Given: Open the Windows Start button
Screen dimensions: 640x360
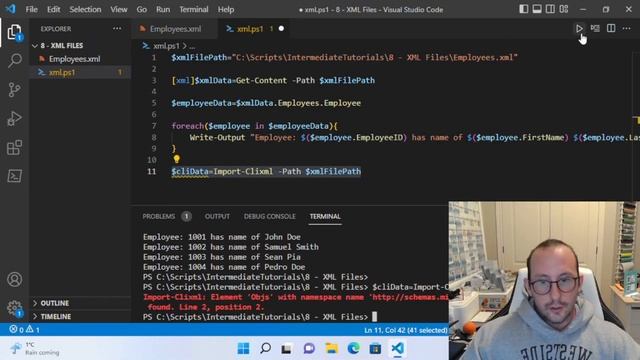Looking at the screenshot, I should [243, 348].
